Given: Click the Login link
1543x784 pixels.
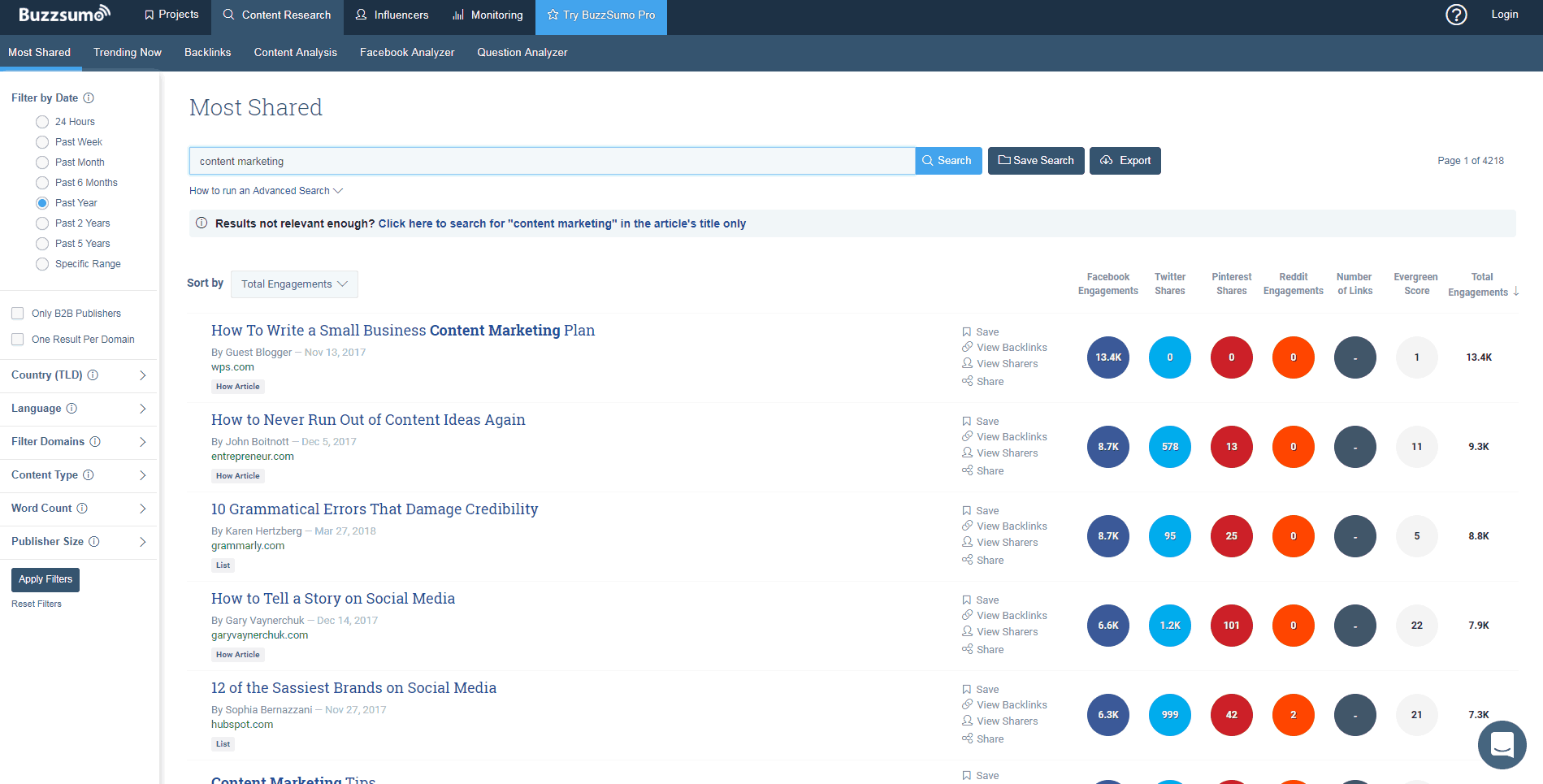Looking at the screenshot, I should [x=1505, y=14].
